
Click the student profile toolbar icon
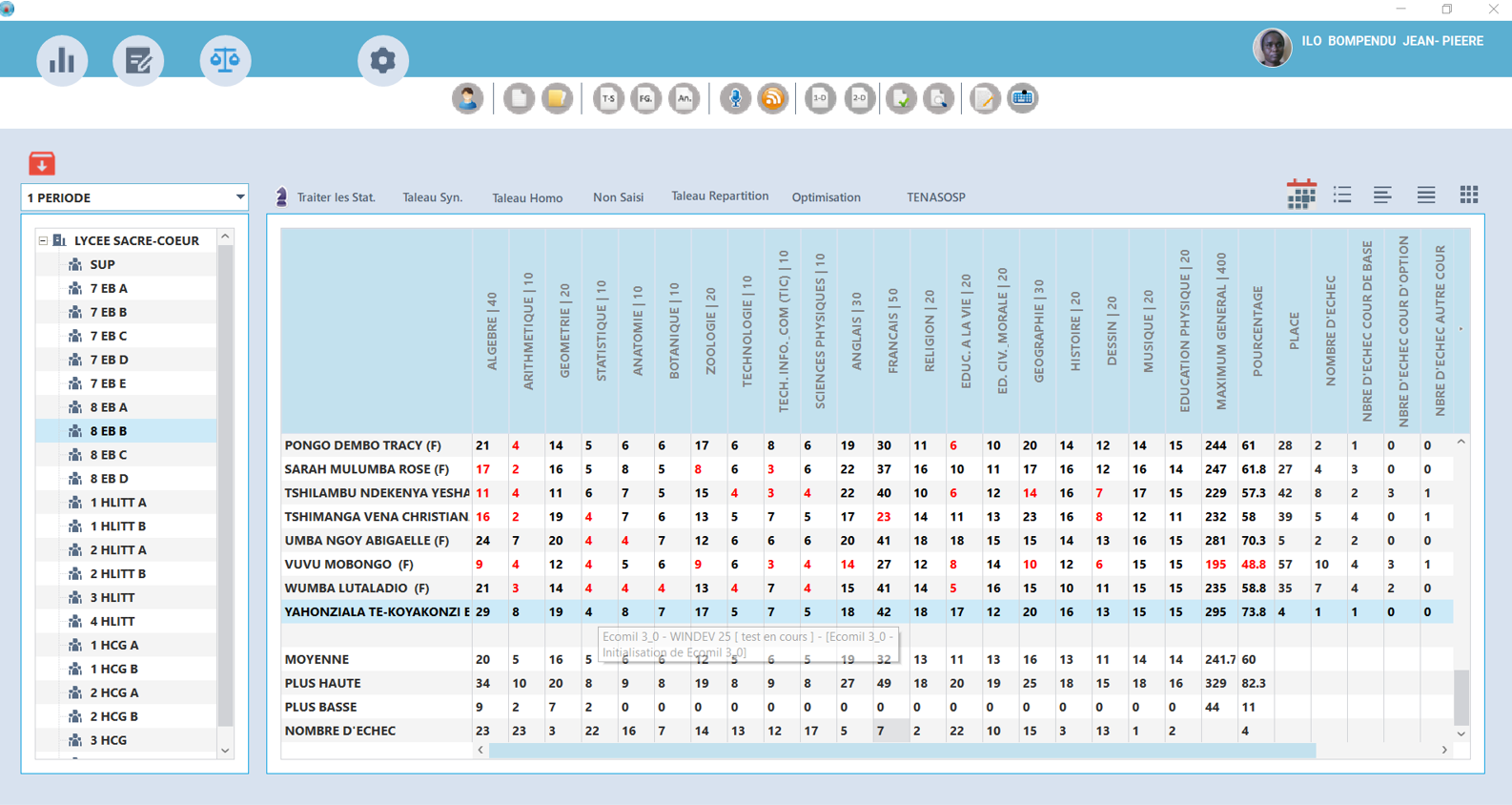pyautogui.click(x=467, y=98)
